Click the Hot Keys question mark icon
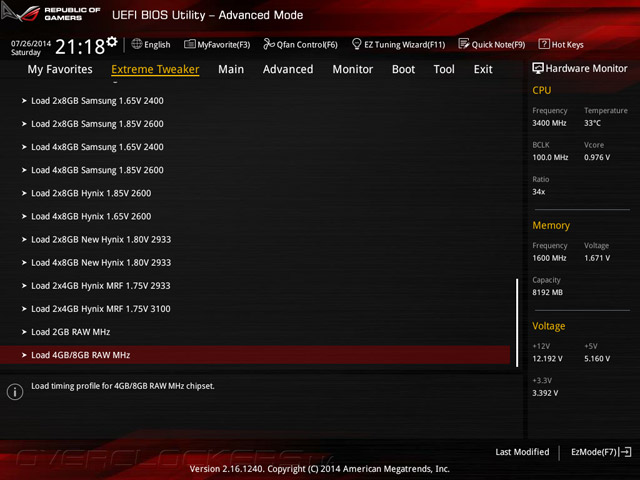The image size is (640, 480). coord(544,44)
